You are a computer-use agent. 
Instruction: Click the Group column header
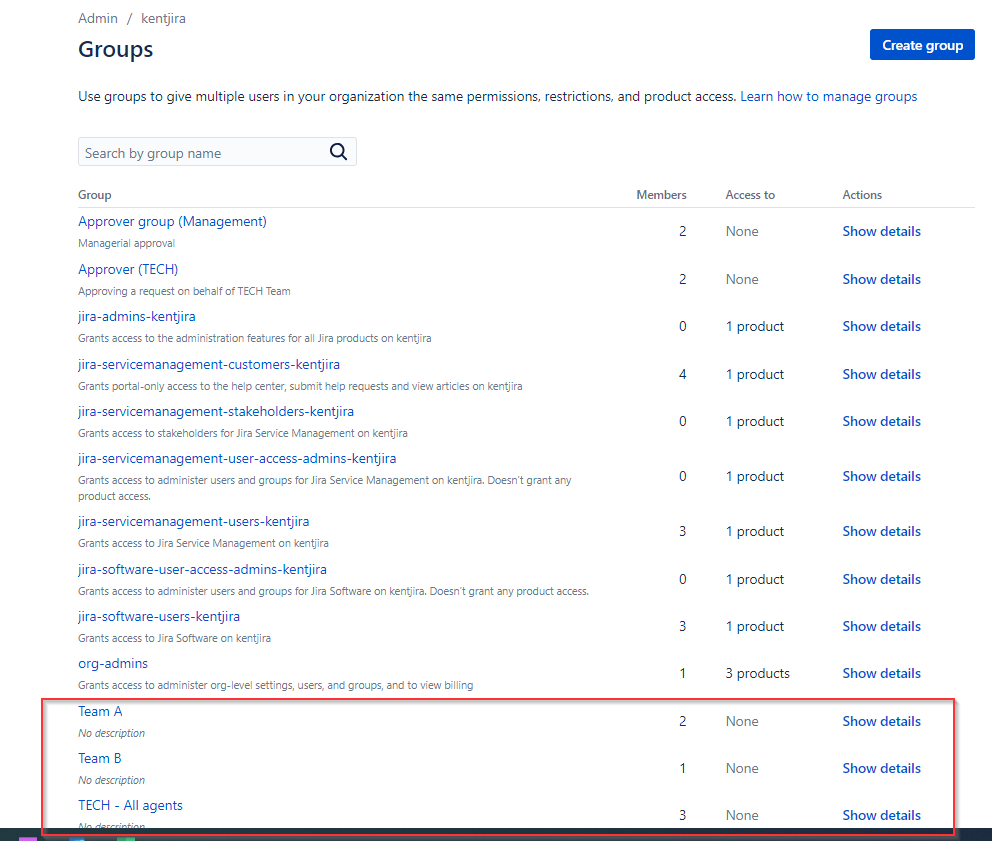pyautogui.click(x=94, y=194)
